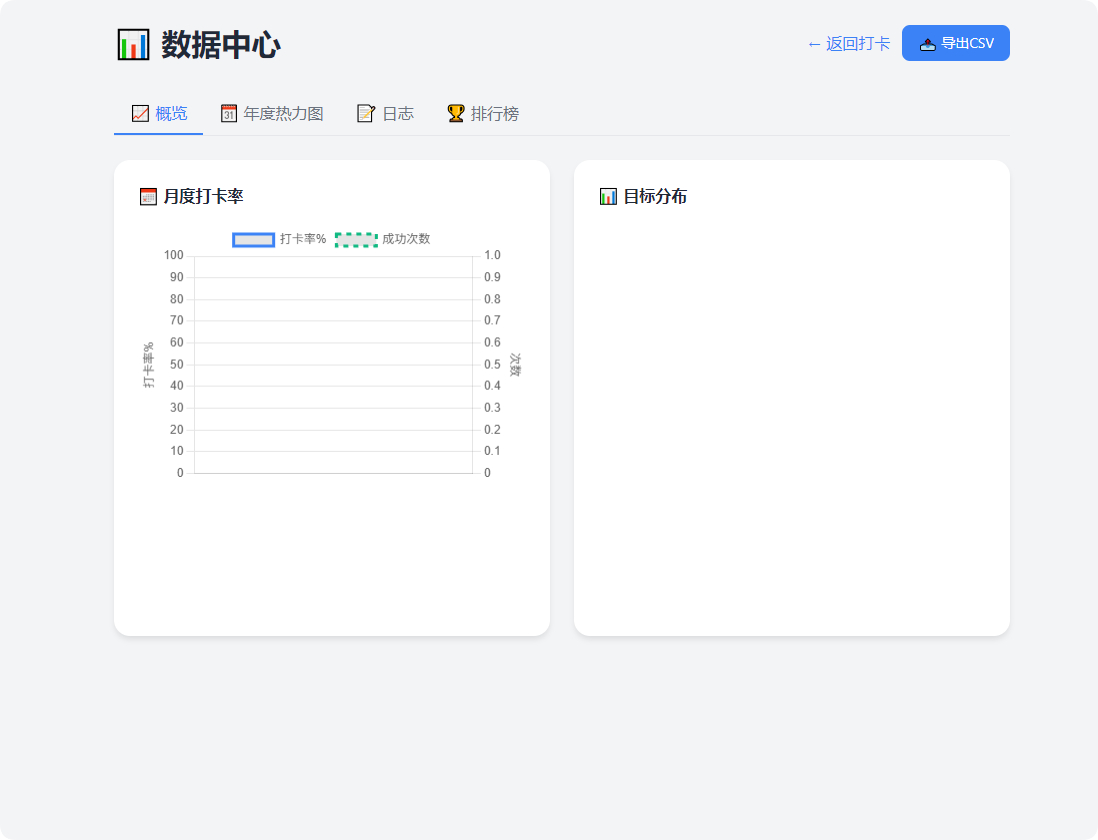Screen dimensions: 1098x840
Task: Click the 月度打卡率 card title
Action: pyautogui.click(x=204, y=197)
